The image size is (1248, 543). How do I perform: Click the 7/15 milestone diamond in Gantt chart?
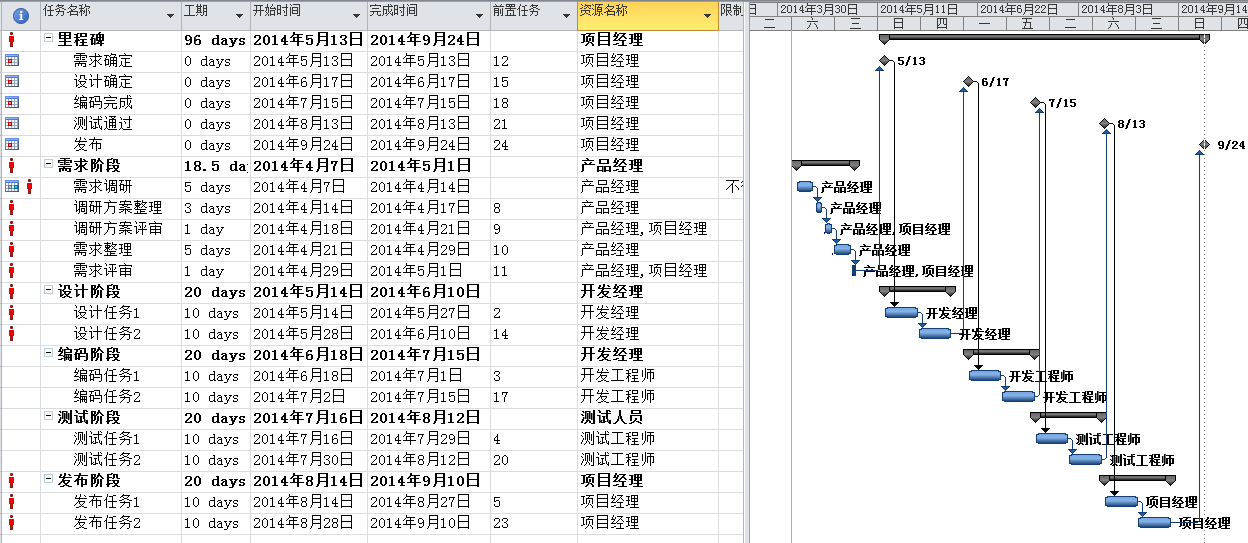point(1035,103)
